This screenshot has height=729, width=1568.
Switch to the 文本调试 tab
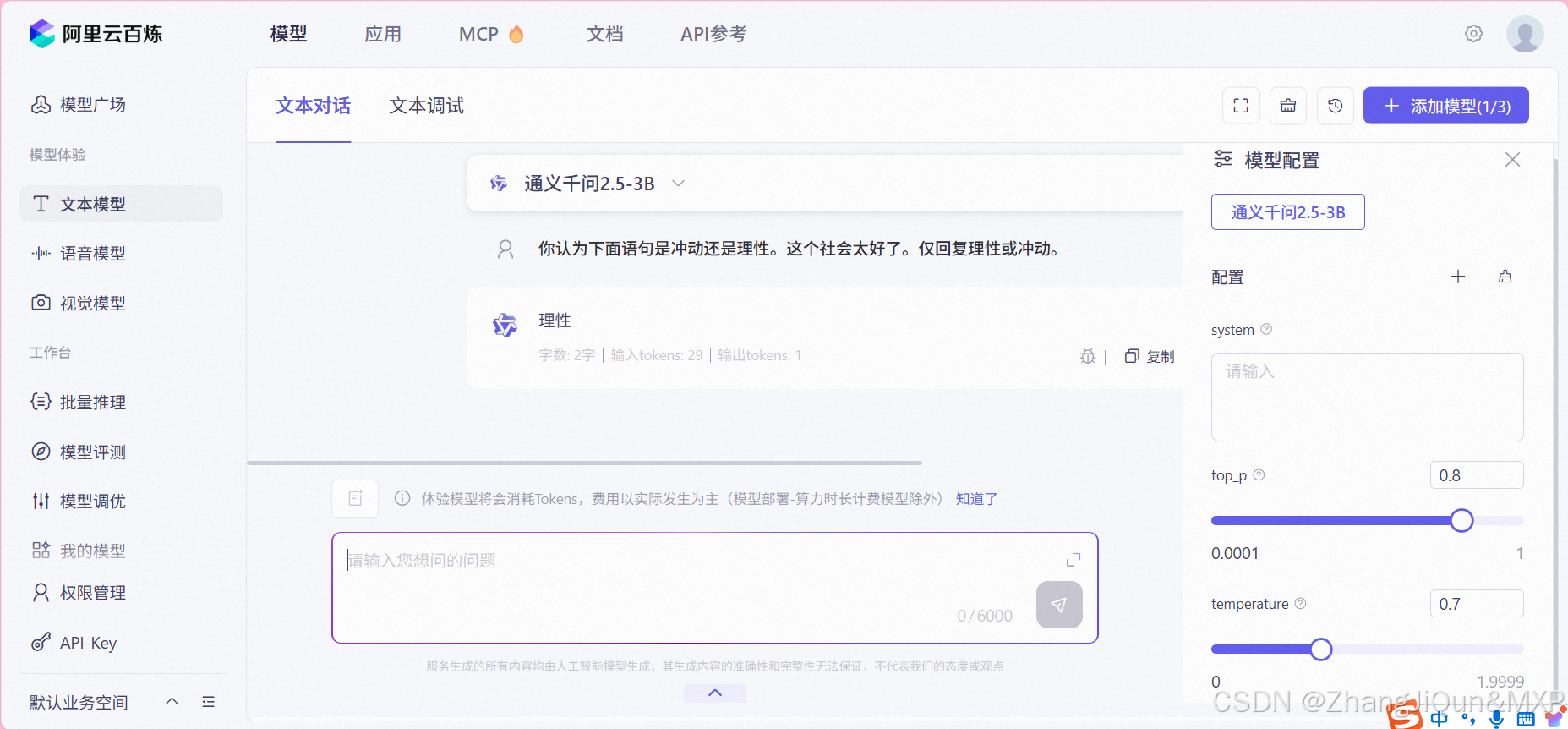[x=426, y=106]
